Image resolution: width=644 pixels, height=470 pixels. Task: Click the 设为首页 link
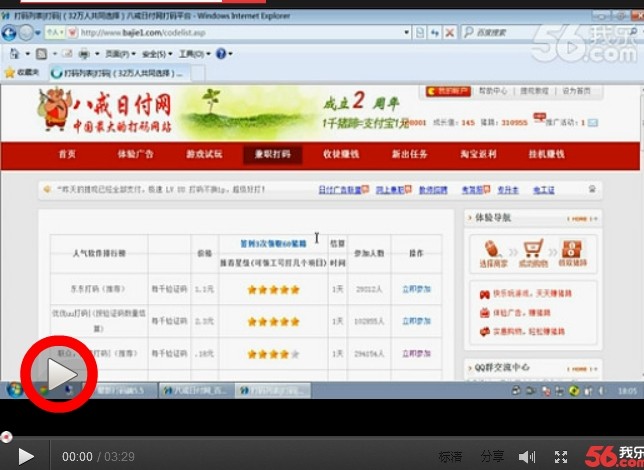(x=576, y=91)
